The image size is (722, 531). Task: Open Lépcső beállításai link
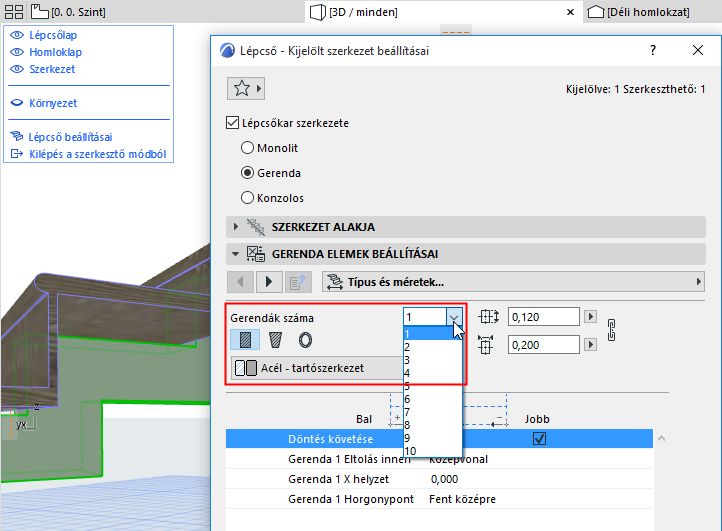tap(70, 137)
